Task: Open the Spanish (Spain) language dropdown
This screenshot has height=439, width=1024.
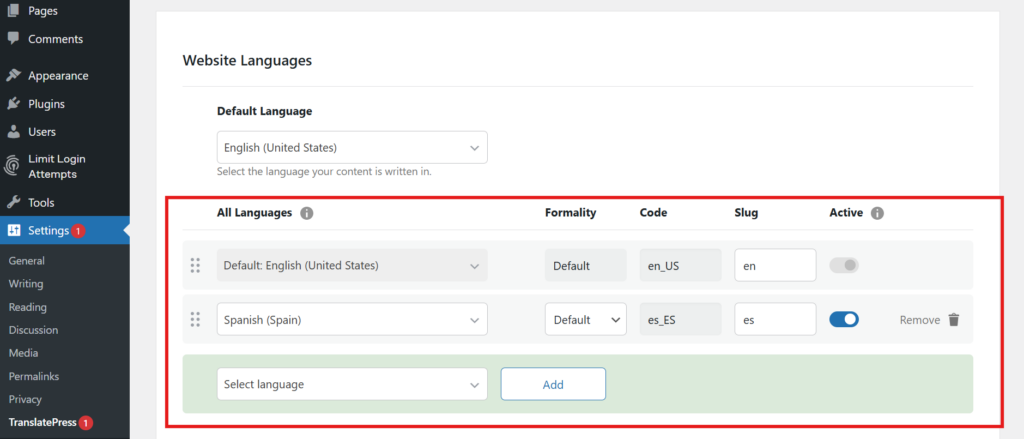Action: [352, 319]
